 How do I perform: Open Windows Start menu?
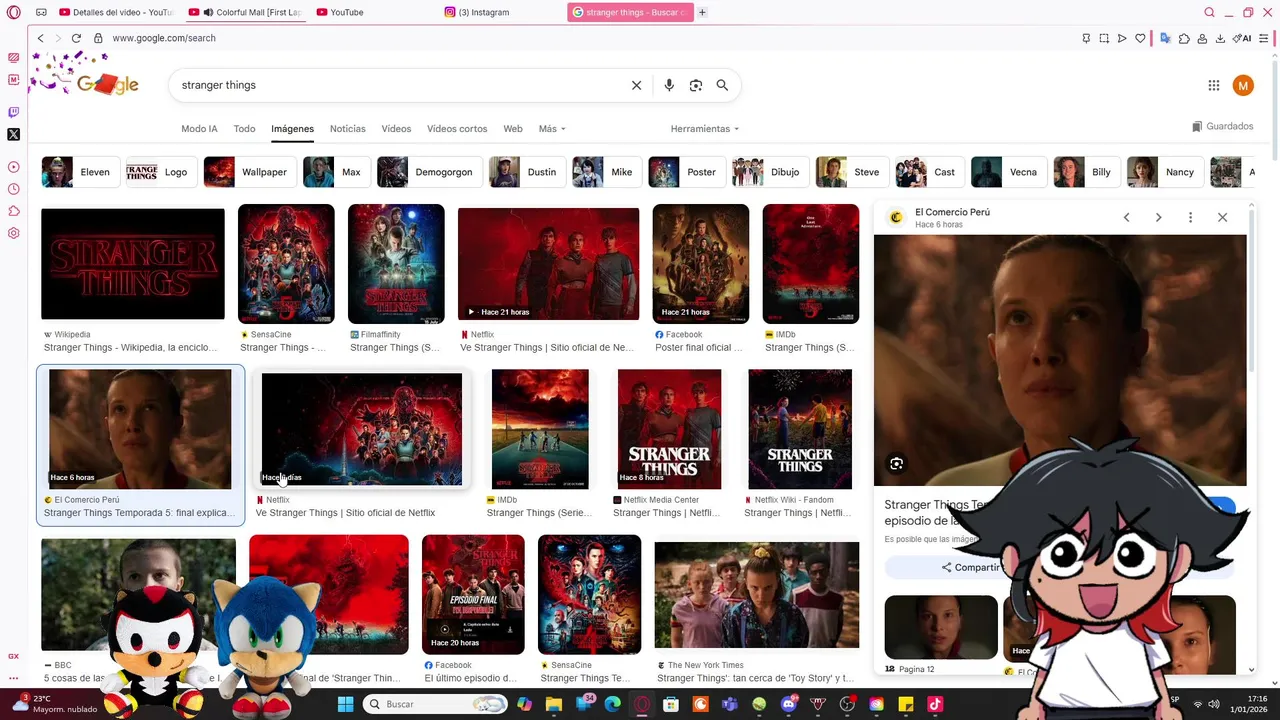345,704
